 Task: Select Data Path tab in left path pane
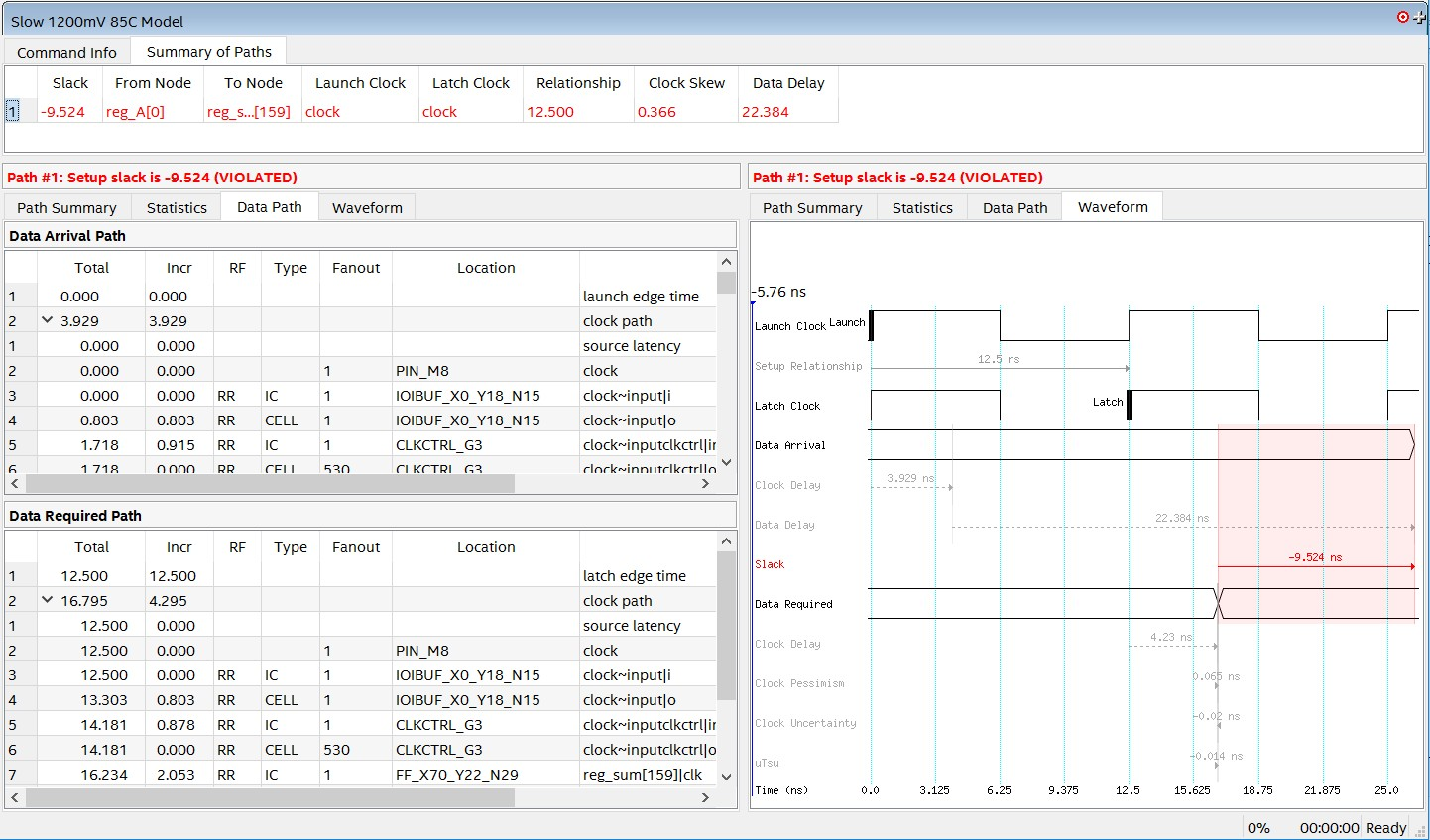click(270, 206)
